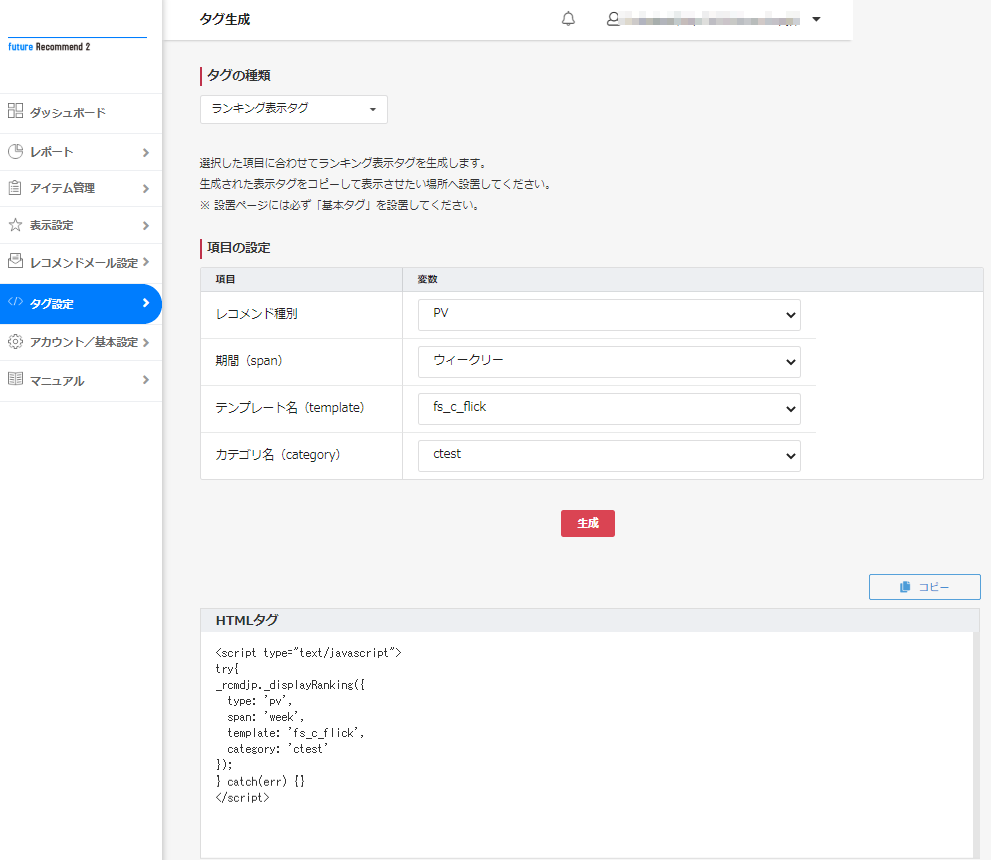Click the アイテム管理 clipboard icon
This screenshot has height=860, width=991.
15,188
